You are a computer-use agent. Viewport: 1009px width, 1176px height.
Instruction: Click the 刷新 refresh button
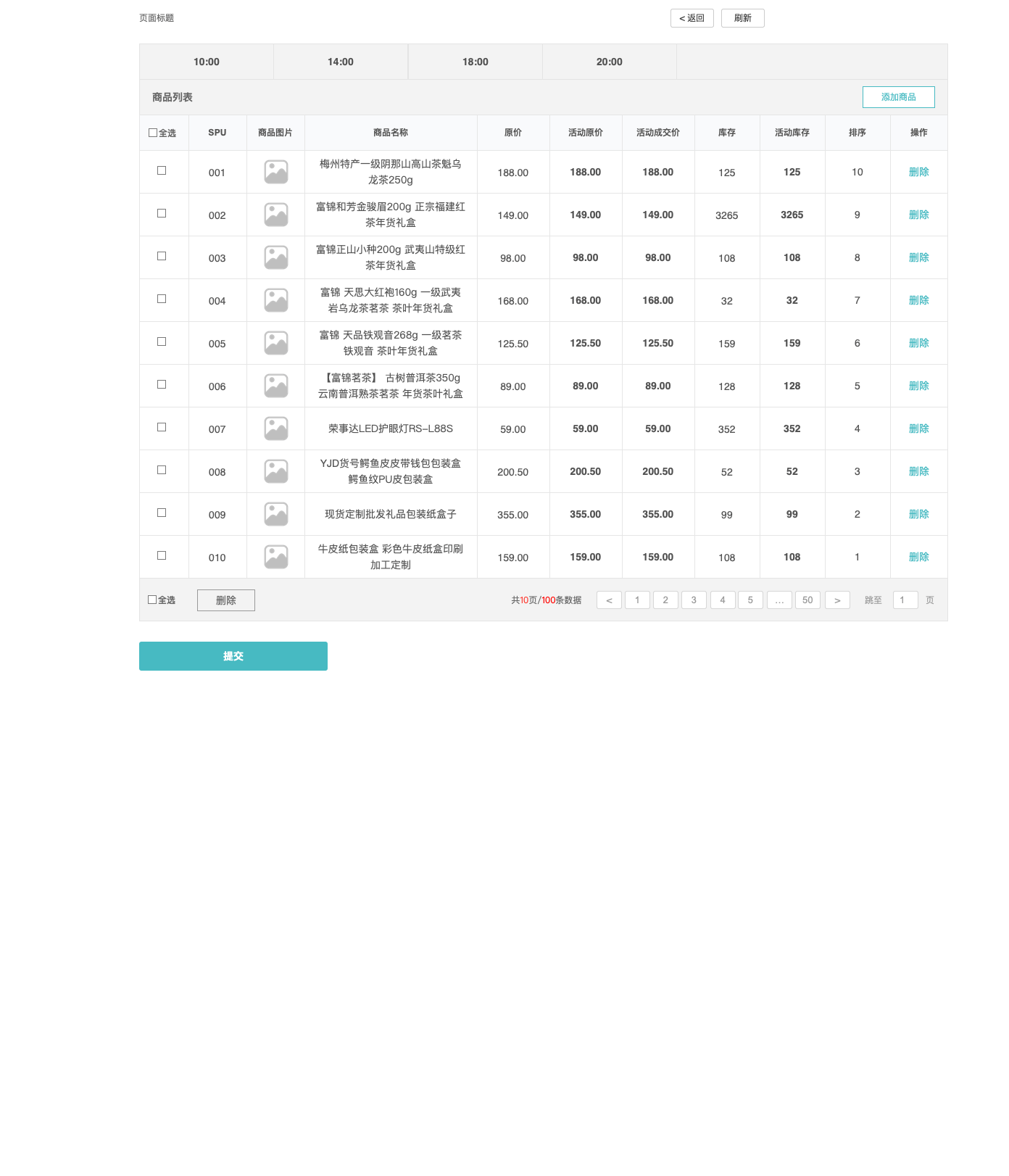tap(743, 18)
